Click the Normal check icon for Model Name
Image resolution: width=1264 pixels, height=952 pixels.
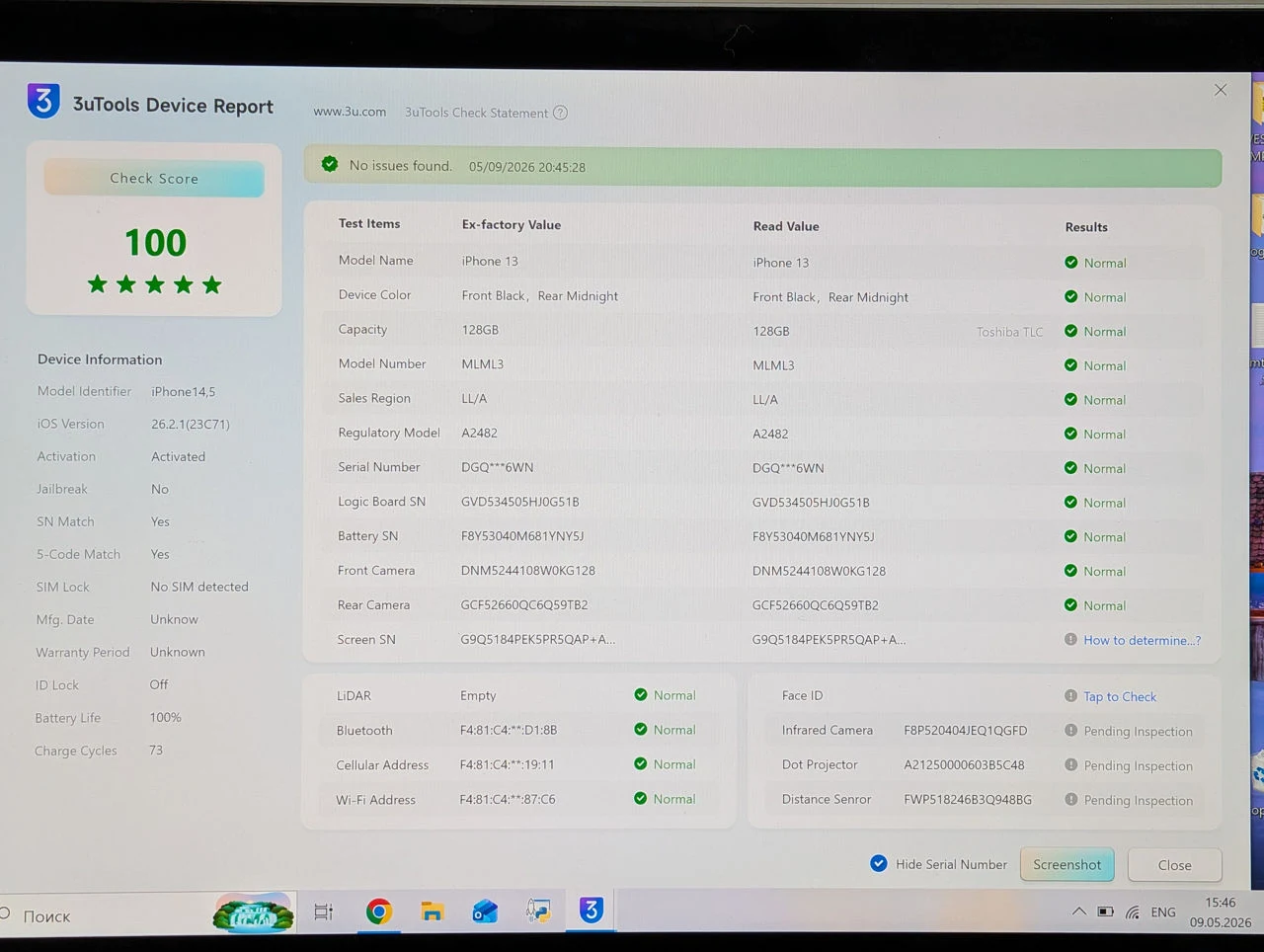point(1071,263)
